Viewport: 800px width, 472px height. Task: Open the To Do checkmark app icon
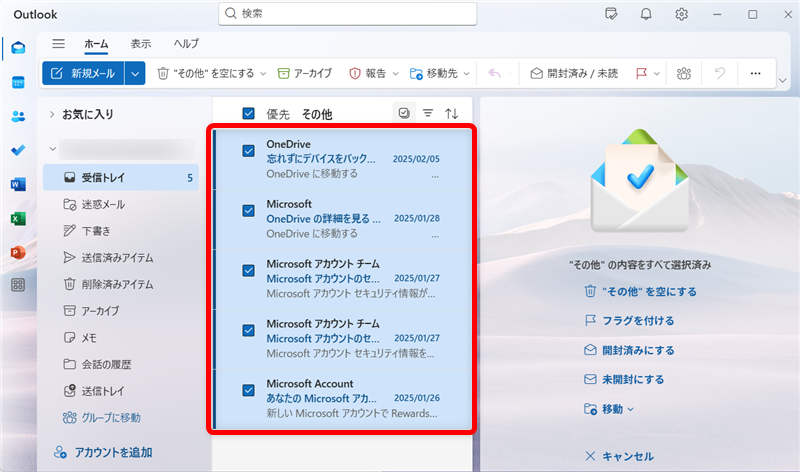point(18,150)
